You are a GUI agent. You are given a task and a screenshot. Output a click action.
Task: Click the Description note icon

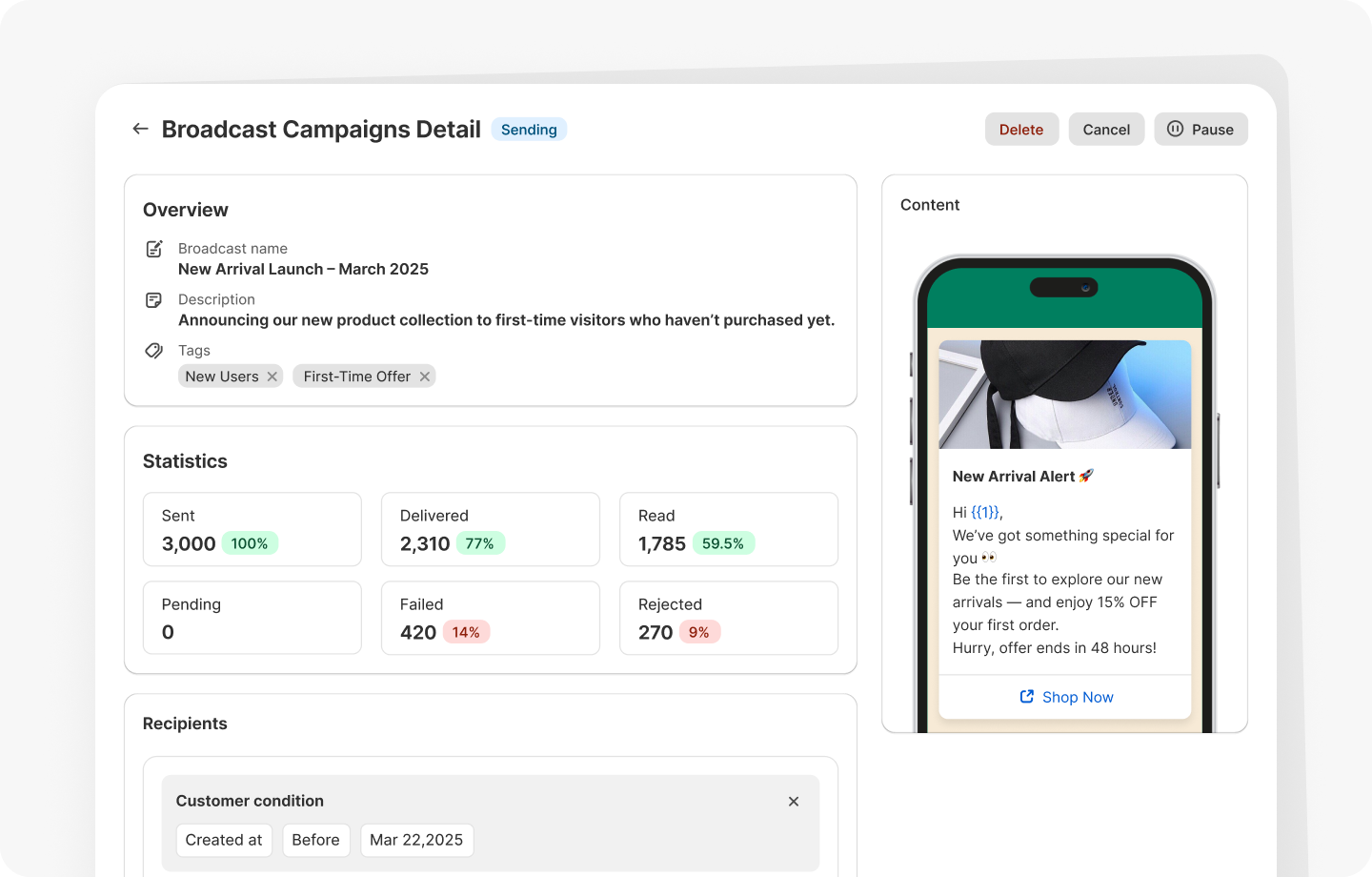pos(153,300)
